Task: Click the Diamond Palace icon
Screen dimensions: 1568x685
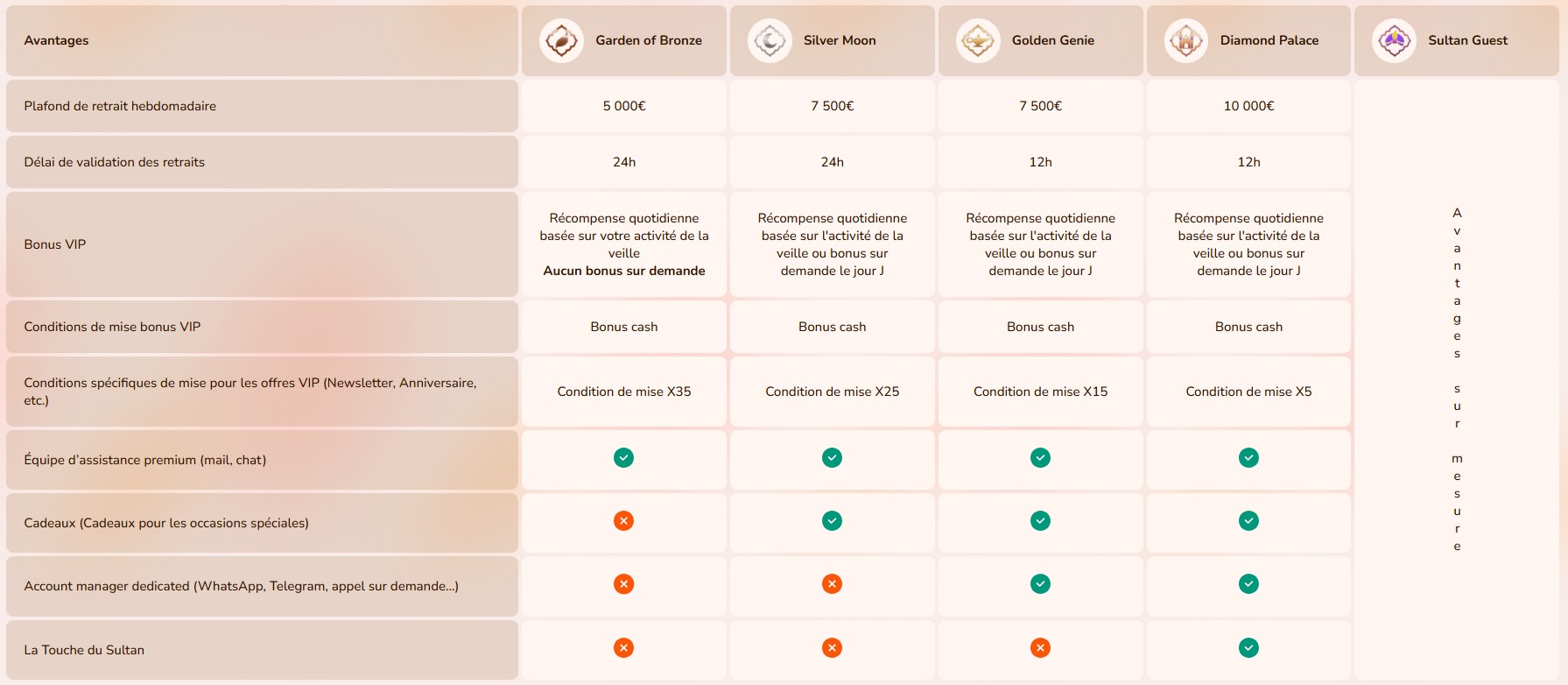Action: pos(1186,40)
